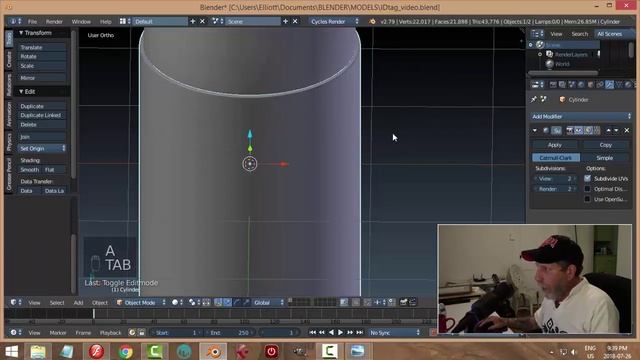Jump to the first frame
This screenshot has width=640, height=360.
pyautogui.click(x=312, y=333)
